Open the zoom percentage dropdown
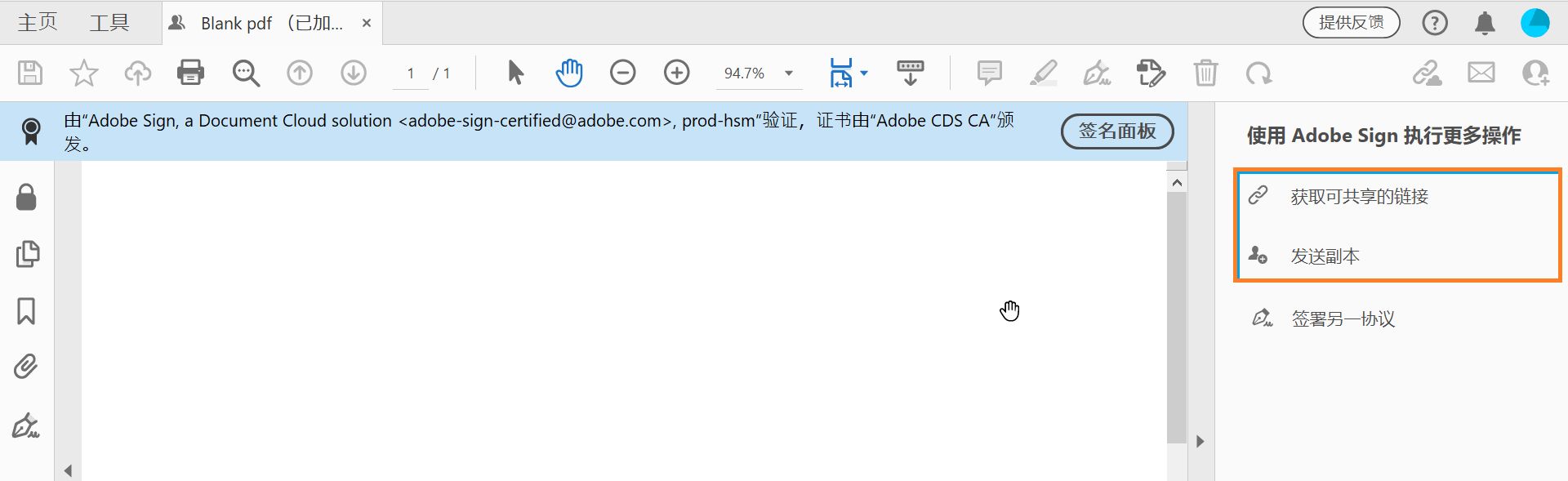This screenshot has width=1568, height=481. point(789,73)
